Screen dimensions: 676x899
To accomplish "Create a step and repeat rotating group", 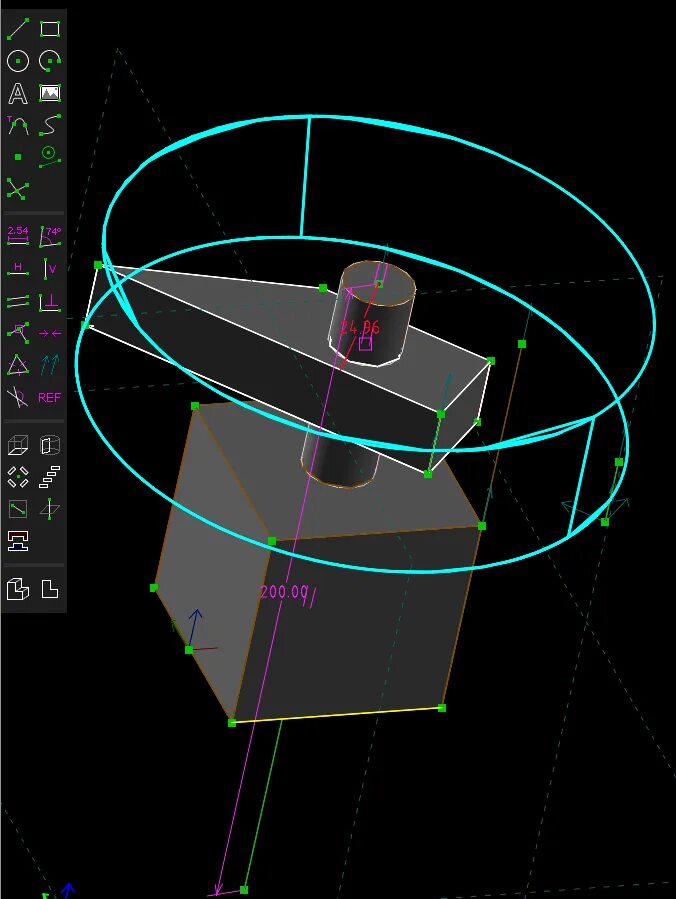I will coord(18,477).
